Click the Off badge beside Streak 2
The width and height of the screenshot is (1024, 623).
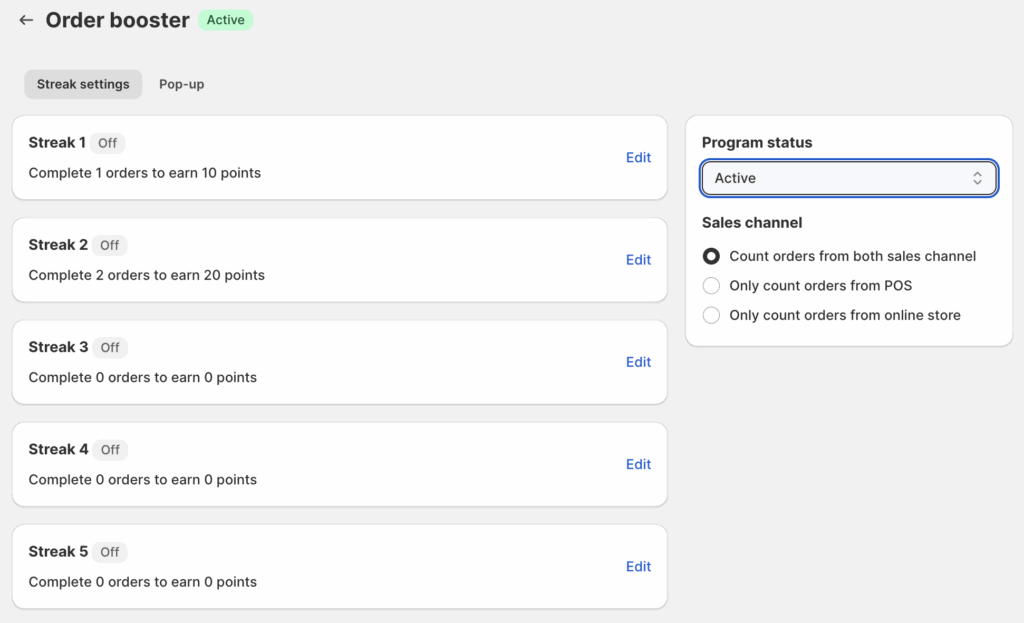109,245
